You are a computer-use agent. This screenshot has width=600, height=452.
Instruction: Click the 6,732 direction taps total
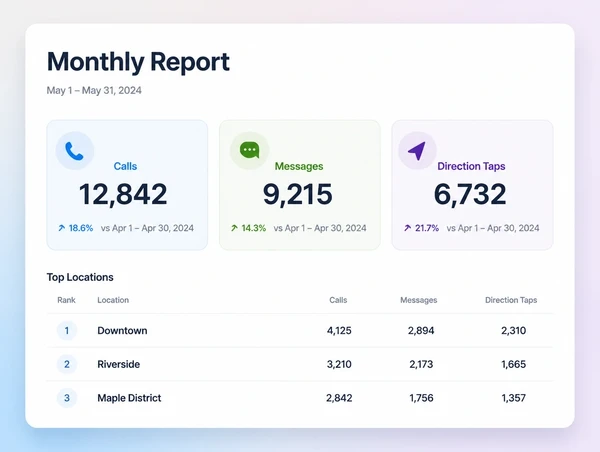(470, 194)
